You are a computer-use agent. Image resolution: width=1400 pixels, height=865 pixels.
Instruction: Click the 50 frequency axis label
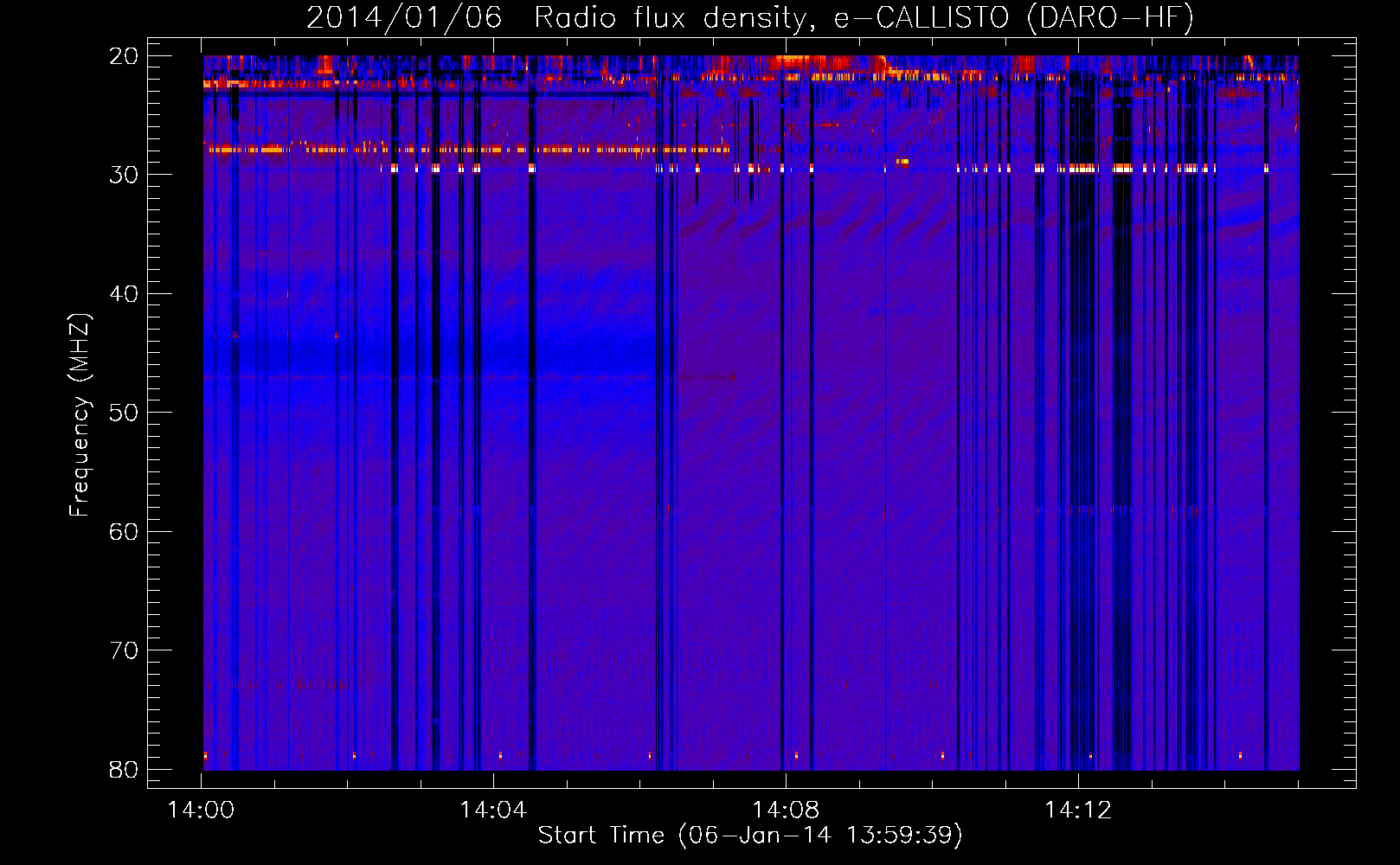124,413
